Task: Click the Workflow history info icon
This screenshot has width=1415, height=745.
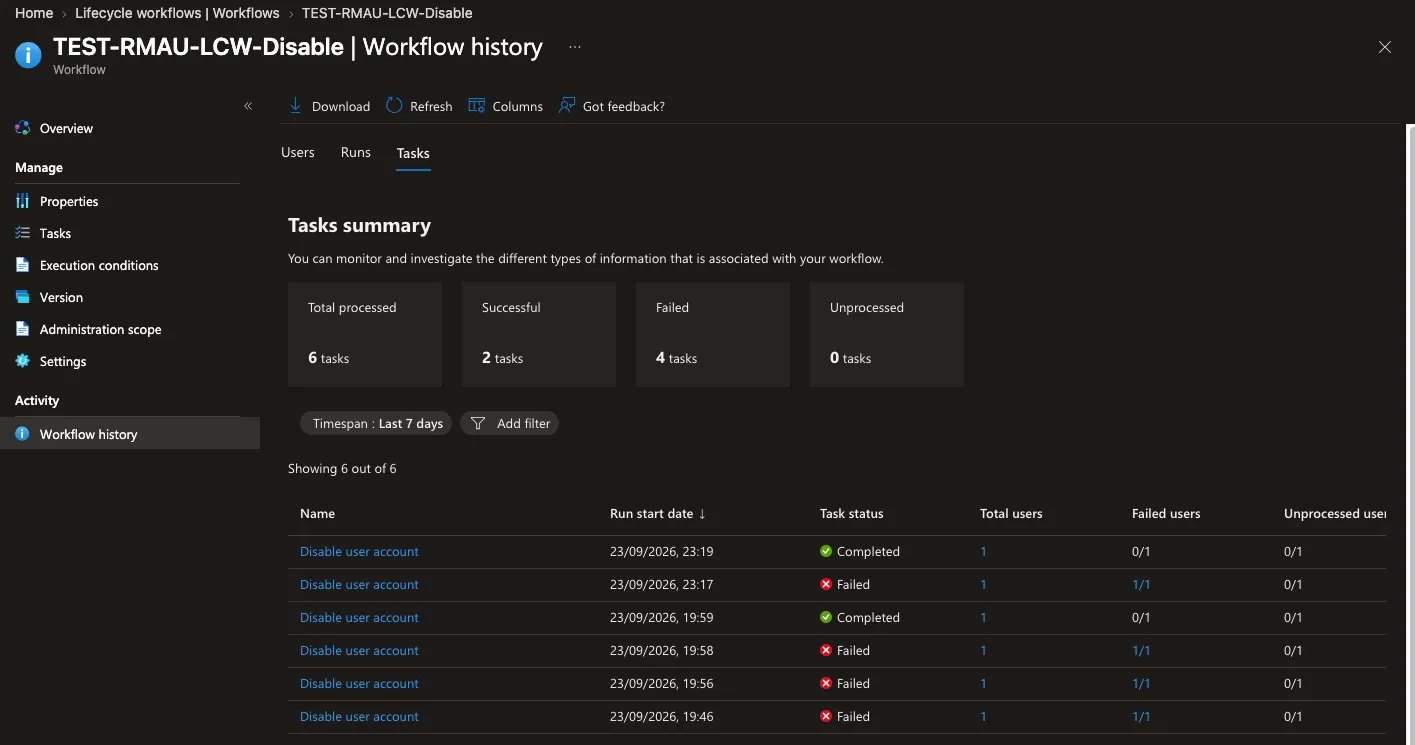Action: click(x=23, y=434)
